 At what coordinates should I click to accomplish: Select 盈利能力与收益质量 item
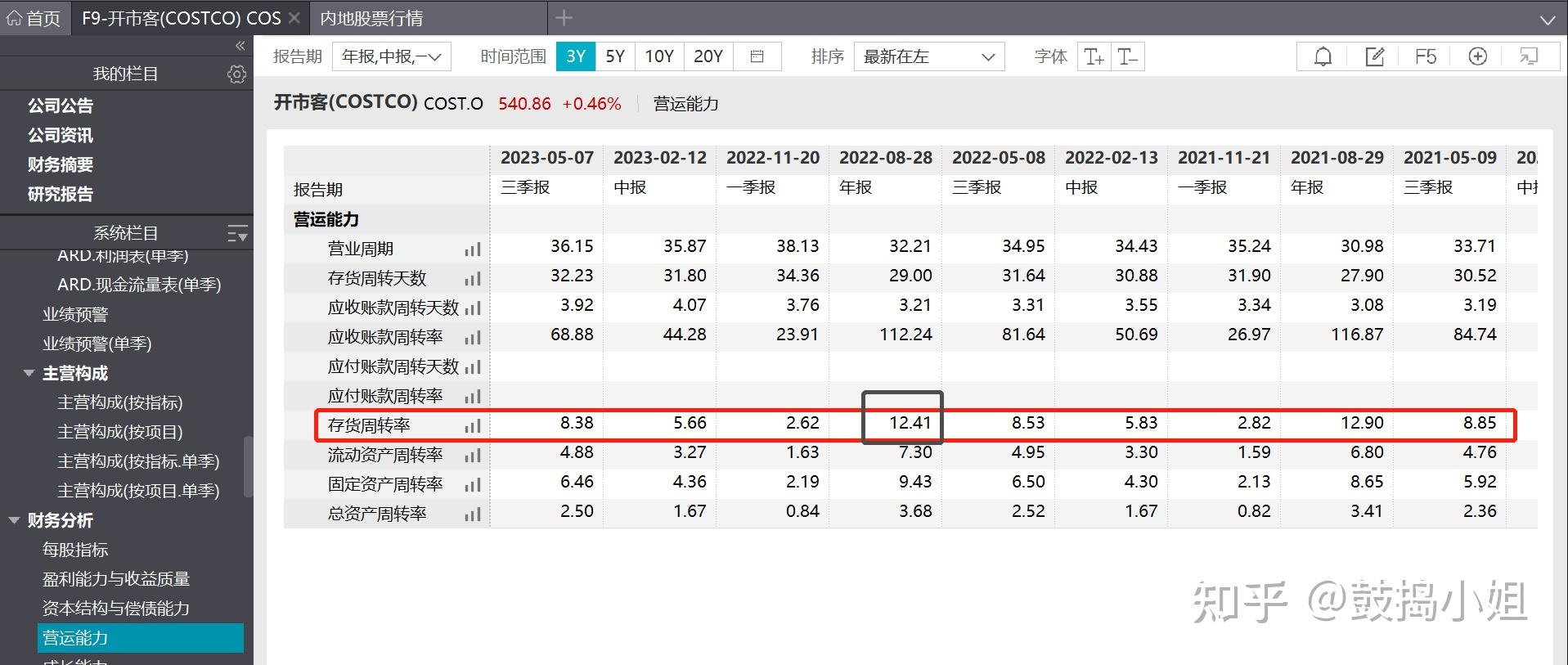click(116, 579)
